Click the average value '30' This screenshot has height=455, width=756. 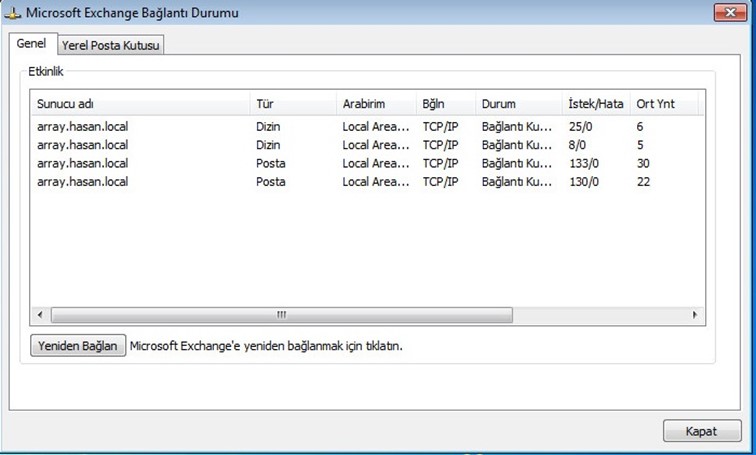coord(643,163)
